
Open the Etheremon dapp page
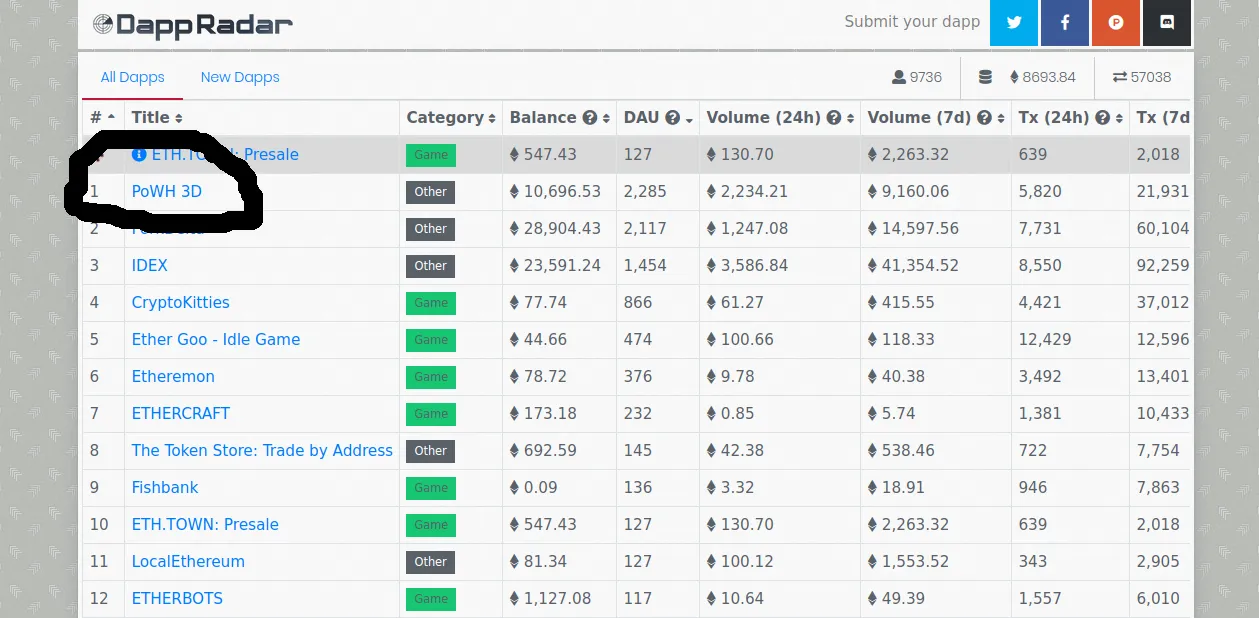point(173,376)
